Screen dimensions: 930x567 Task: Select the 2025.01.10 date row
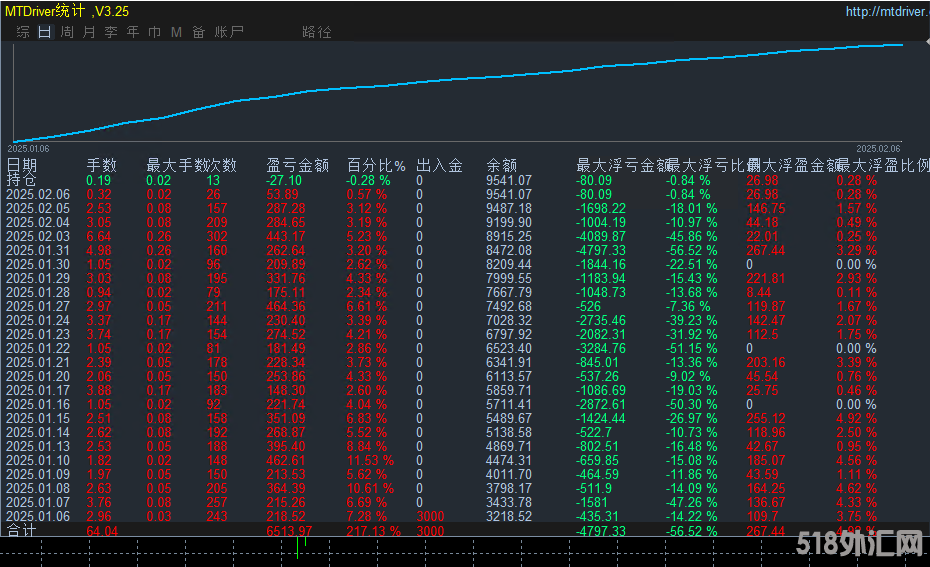click(38, 460)
